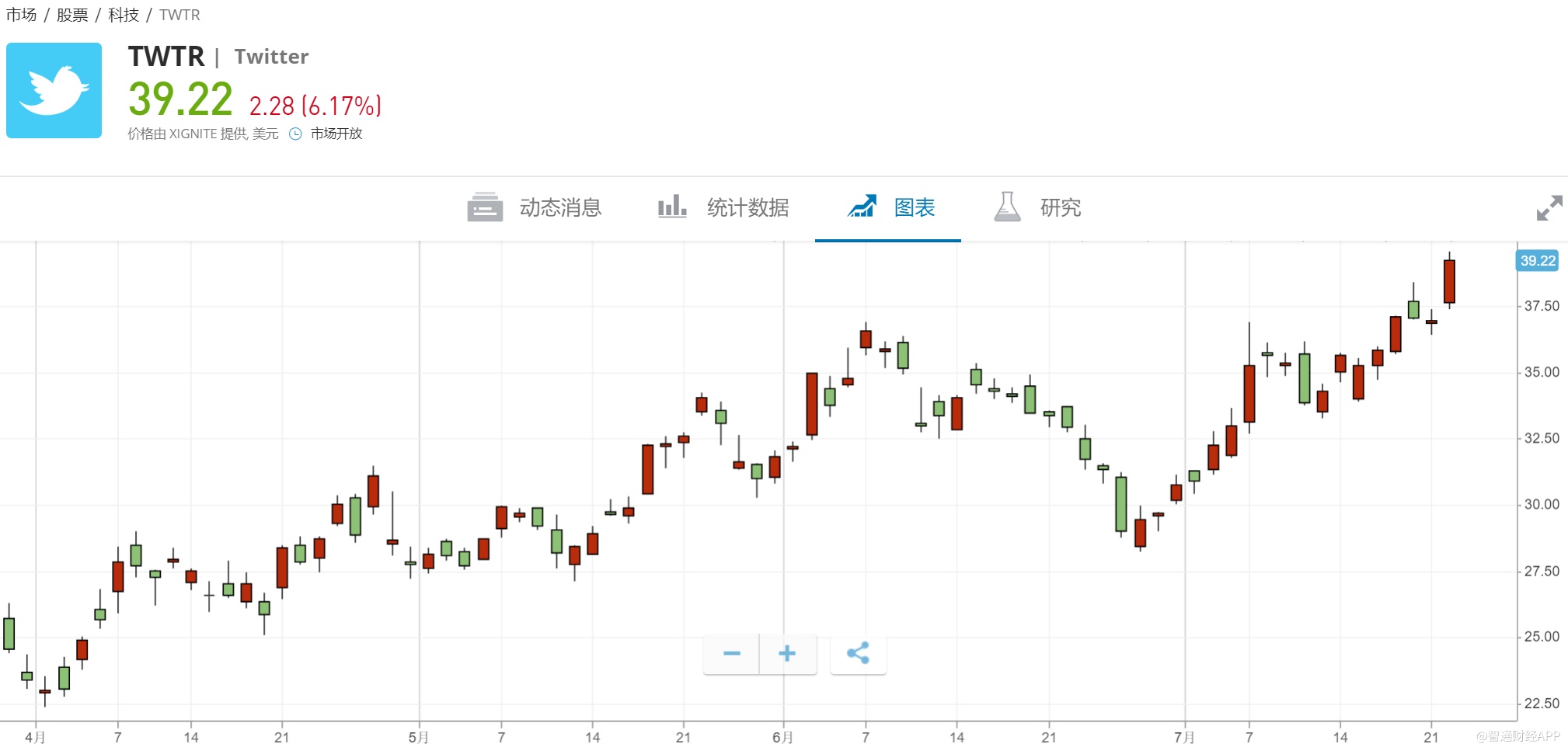
Task: Click the last red candlestick on the chart
Action: (x=1449, y=281)
